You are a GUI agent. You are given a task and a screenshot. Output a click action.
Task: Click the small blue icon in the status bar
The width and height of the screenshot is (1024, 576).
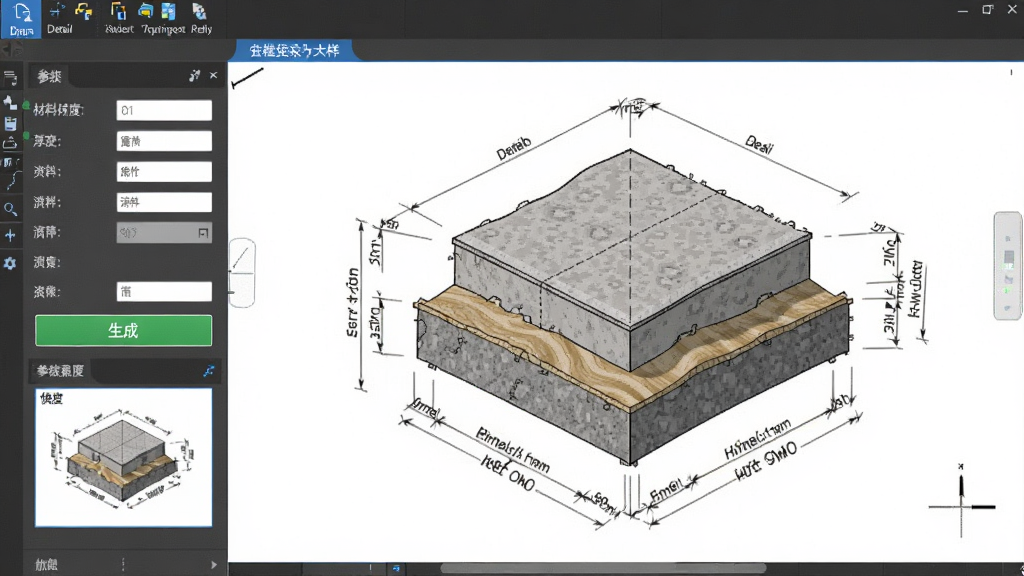point(396,569)
